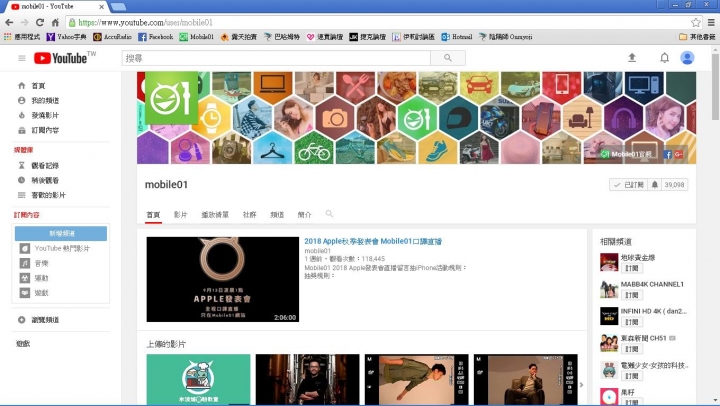Switch to the Playlists channel tab
The width and height of the screenshot is (720, 406).
coord(215,214)
